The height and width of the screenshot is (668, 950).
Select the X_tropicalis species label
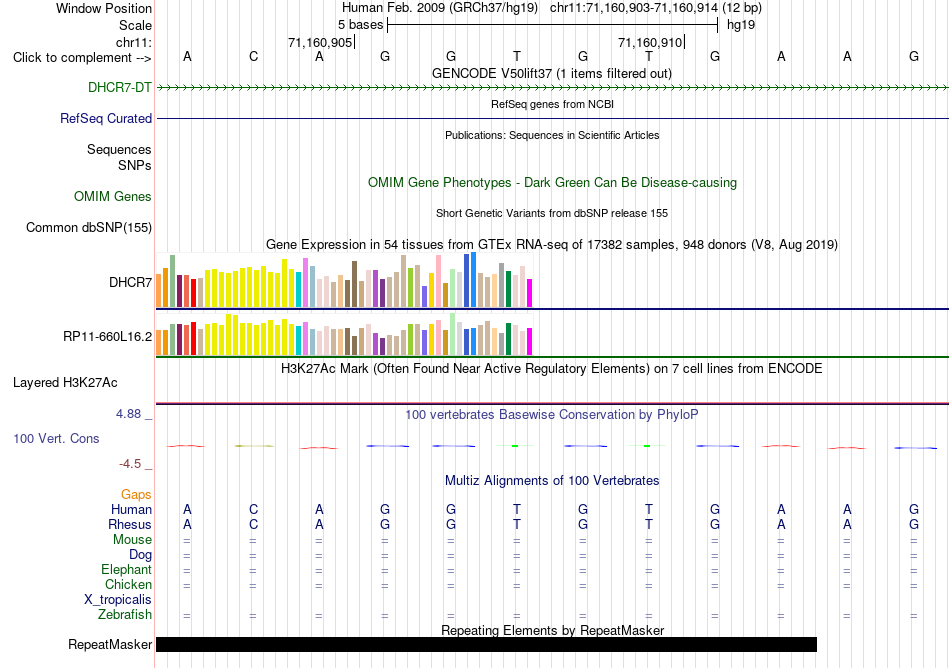tap(118, 600)
